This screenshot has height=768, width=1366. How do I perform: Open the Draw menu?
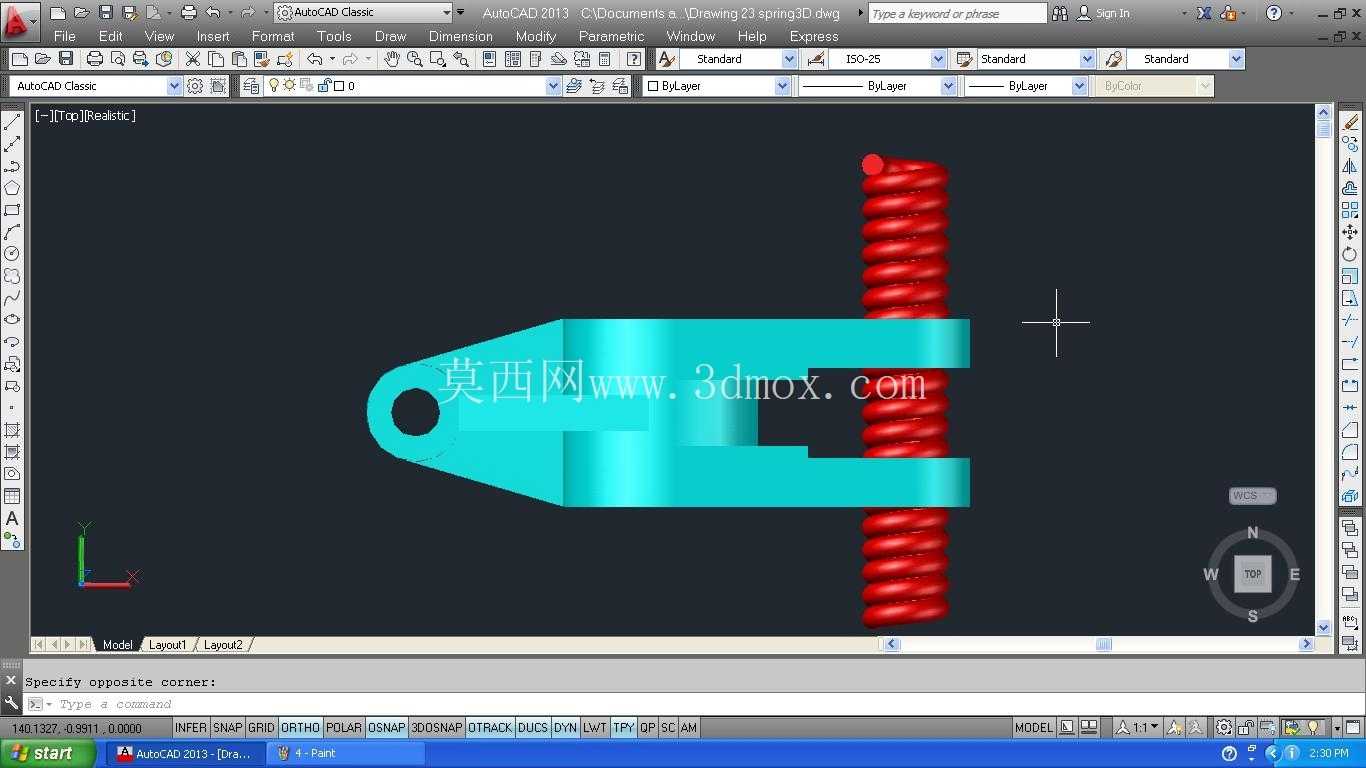[390, 36]
